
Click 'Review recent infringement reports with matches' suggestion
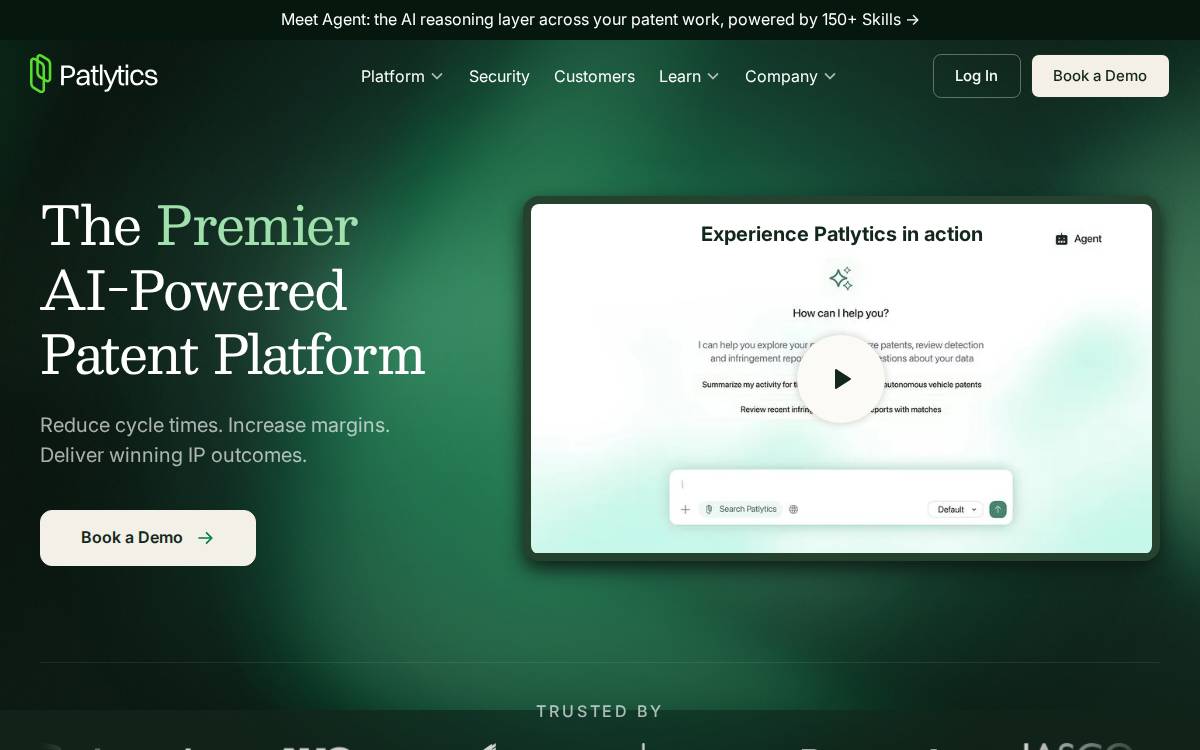tap(841, 409)
